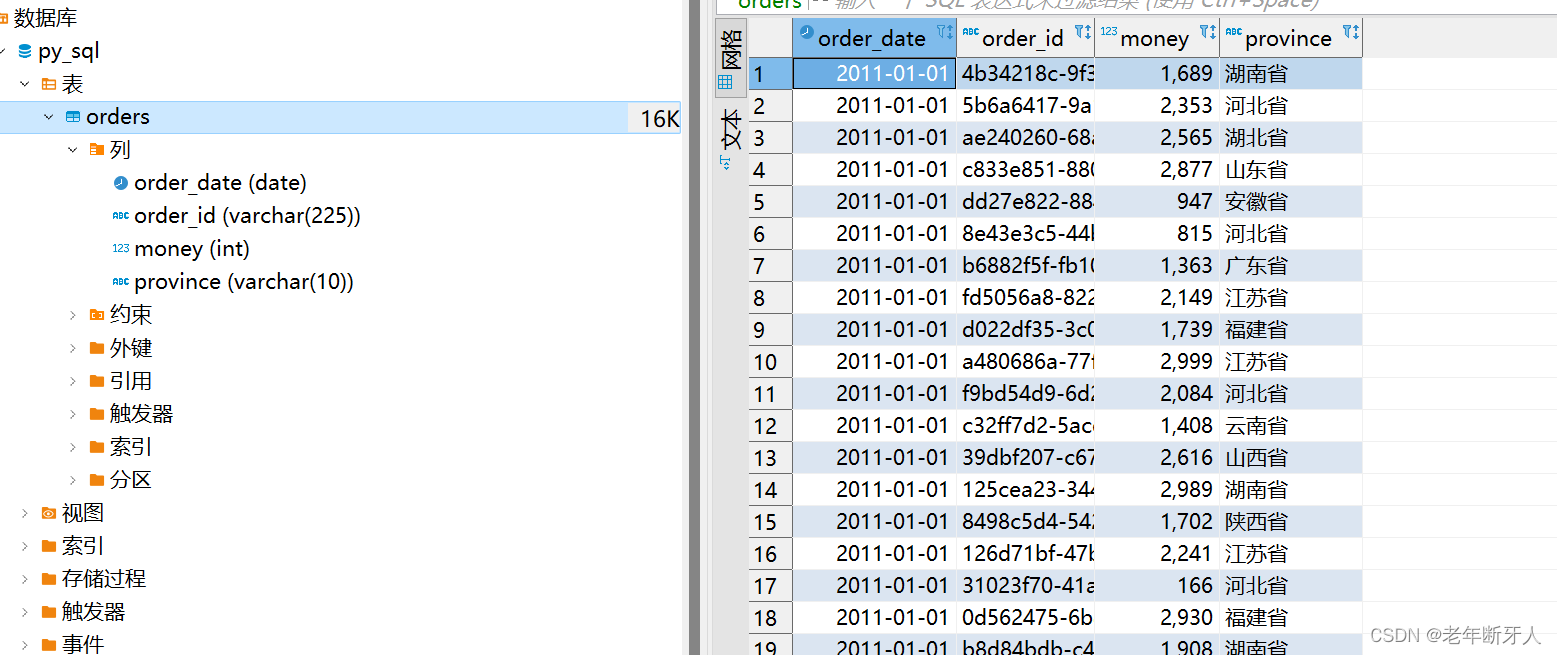Image resolution: width=1557 pixels, height=655 pixels.
Task: Click the orders table icon in tree
Action: [x=73, y=117]
